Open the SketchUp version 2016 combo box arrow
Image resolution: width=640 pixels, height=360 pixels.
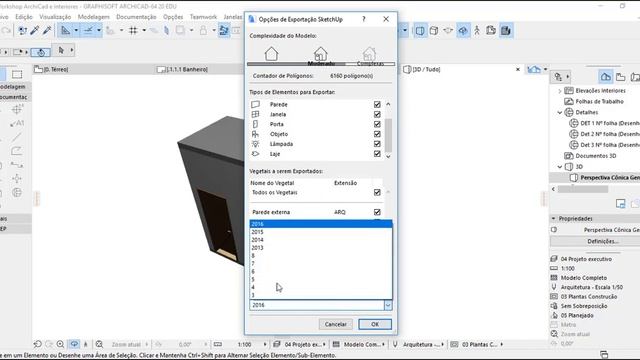388,305
